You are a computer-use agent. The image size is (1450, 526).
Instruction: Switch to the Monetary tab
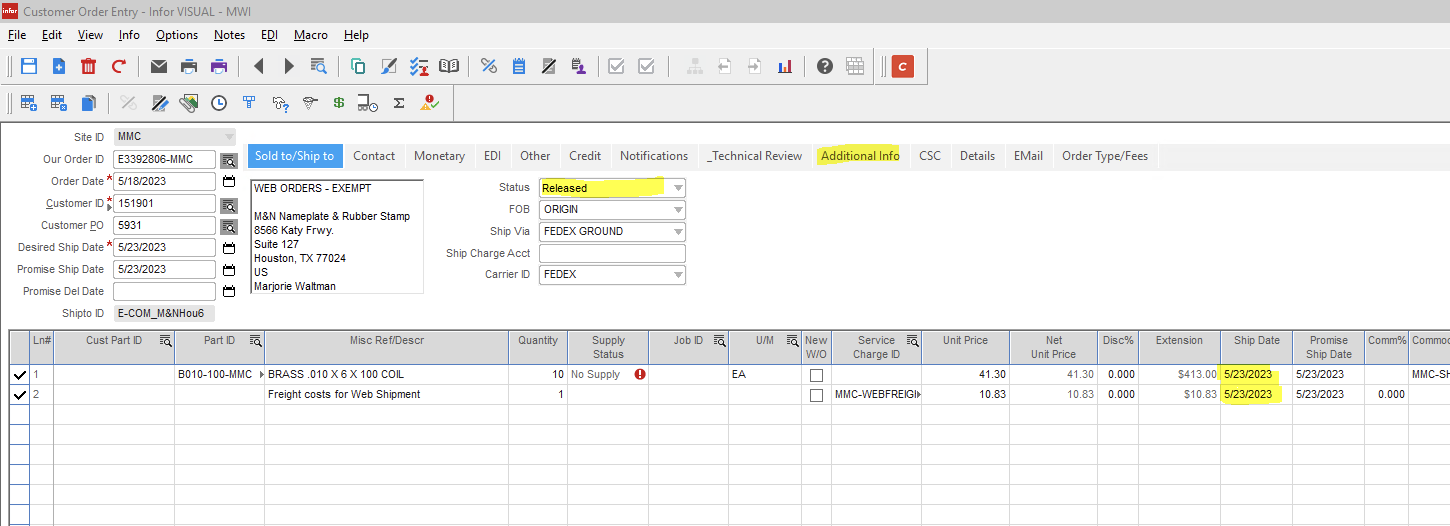click(439, 156)
